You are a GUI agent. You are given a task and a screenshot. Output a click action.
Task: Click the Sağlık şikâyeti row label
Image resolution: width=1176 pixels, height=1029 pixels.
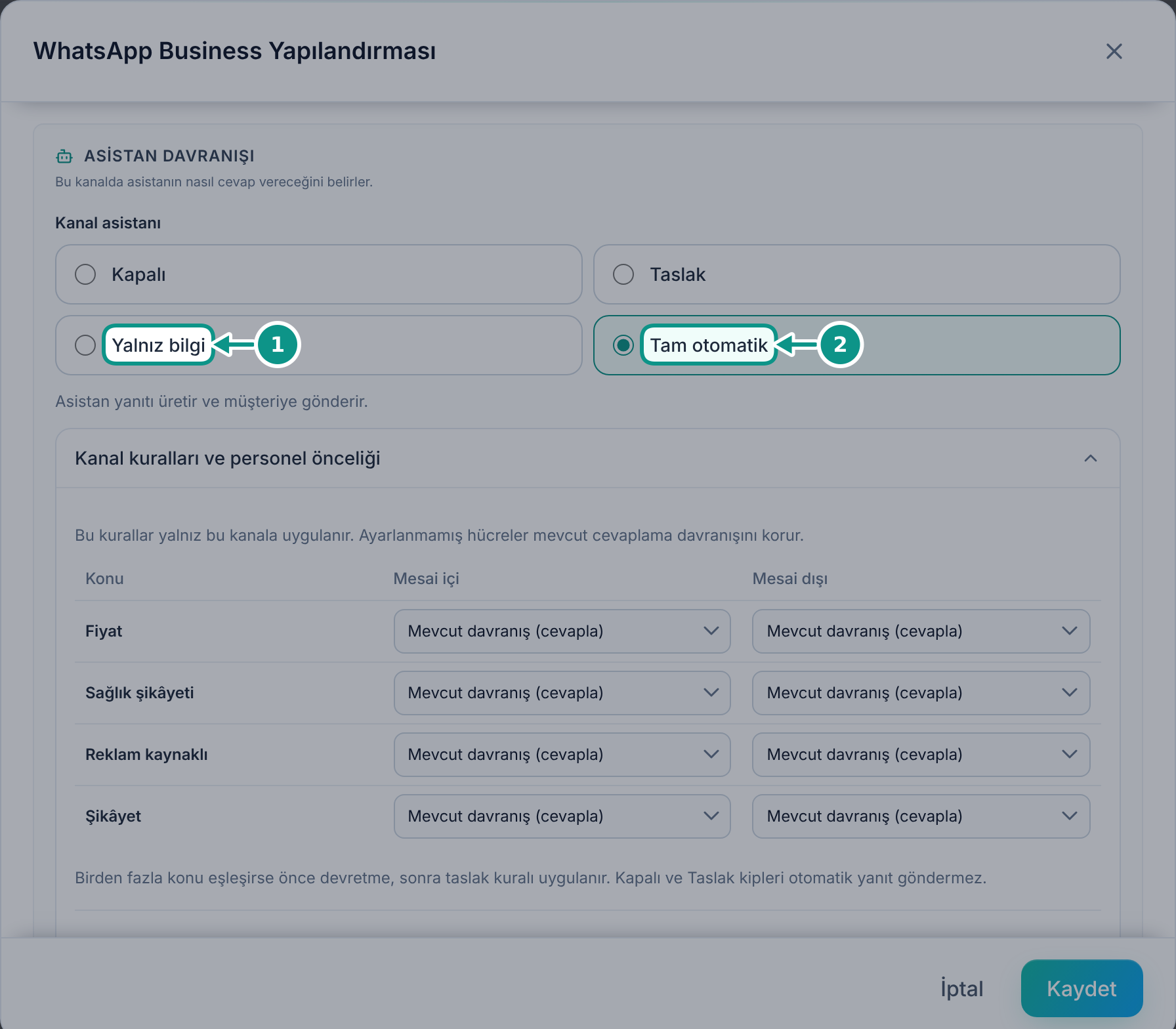pyautogui.click(x=140, y=693)
